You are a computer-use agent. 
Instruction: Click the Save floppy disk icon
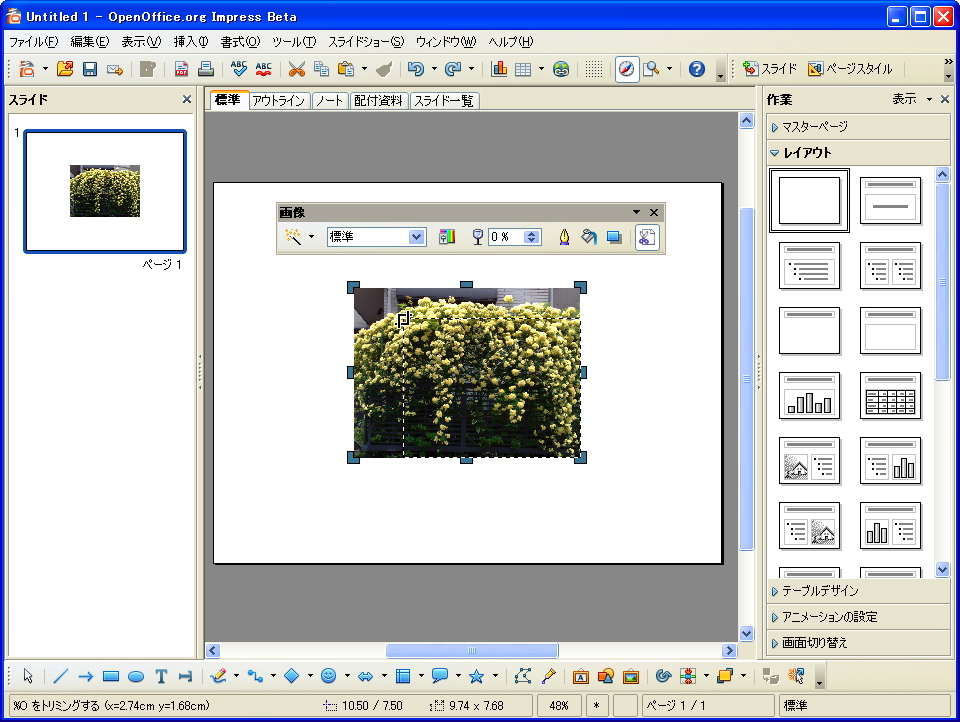tap(90, 69)
